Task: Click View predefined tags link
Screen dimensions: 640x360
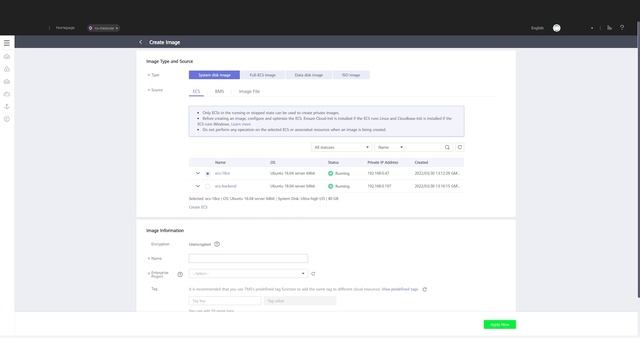Action: point(400,289)
